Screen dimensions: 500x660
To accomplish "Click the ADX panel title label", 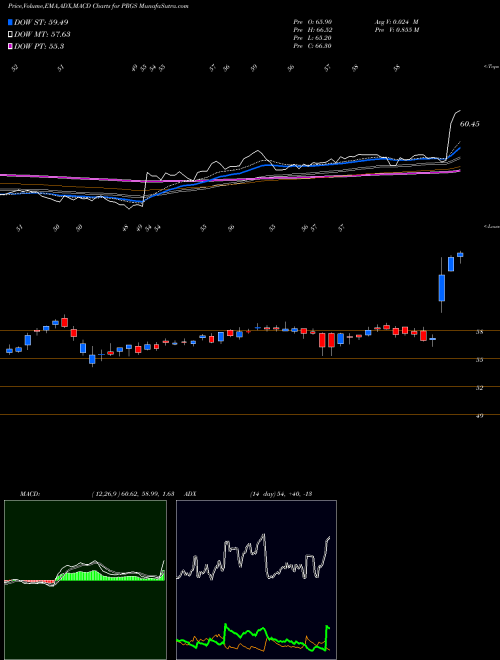I will [190, 494].
